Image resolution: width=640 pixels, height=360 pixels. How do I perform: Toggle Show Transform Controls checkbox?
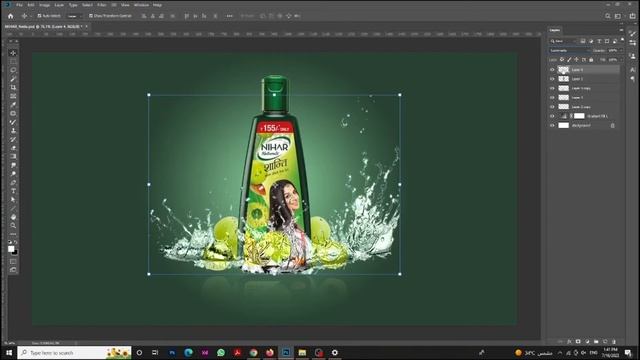pyautogui.click(x=91, y=16)
